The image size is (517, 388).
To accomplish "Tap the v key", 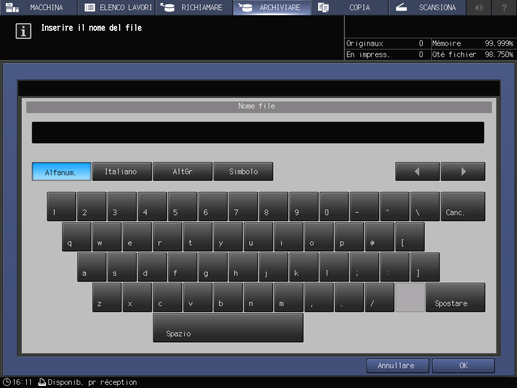I will click(x=198, y=297).
